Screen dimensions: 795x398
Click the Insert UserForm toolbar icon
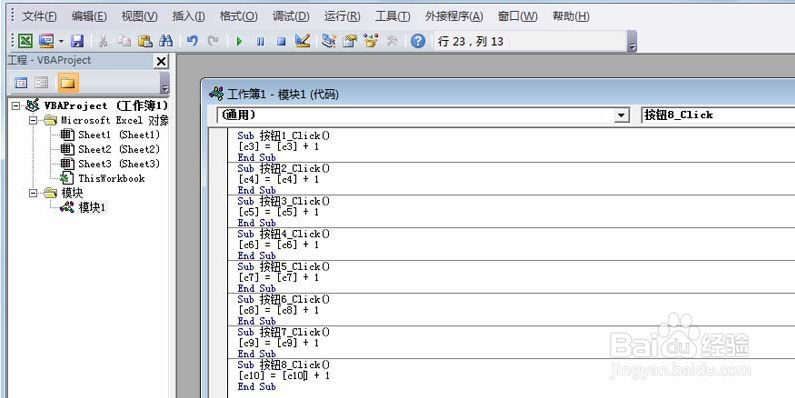coord(47,41)
